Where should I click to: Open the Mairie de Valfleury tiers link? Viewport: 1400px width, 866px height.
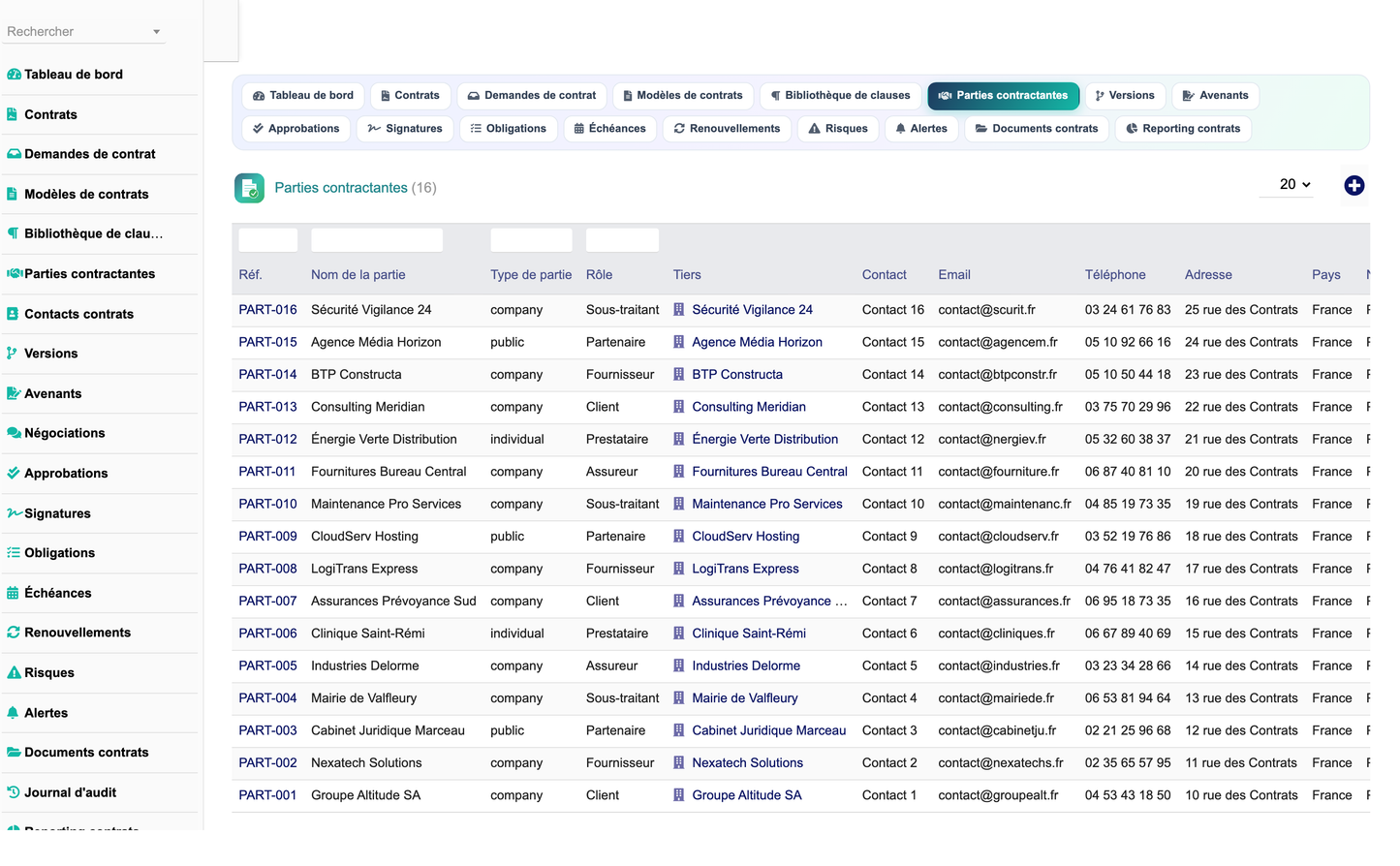(745, 698)
